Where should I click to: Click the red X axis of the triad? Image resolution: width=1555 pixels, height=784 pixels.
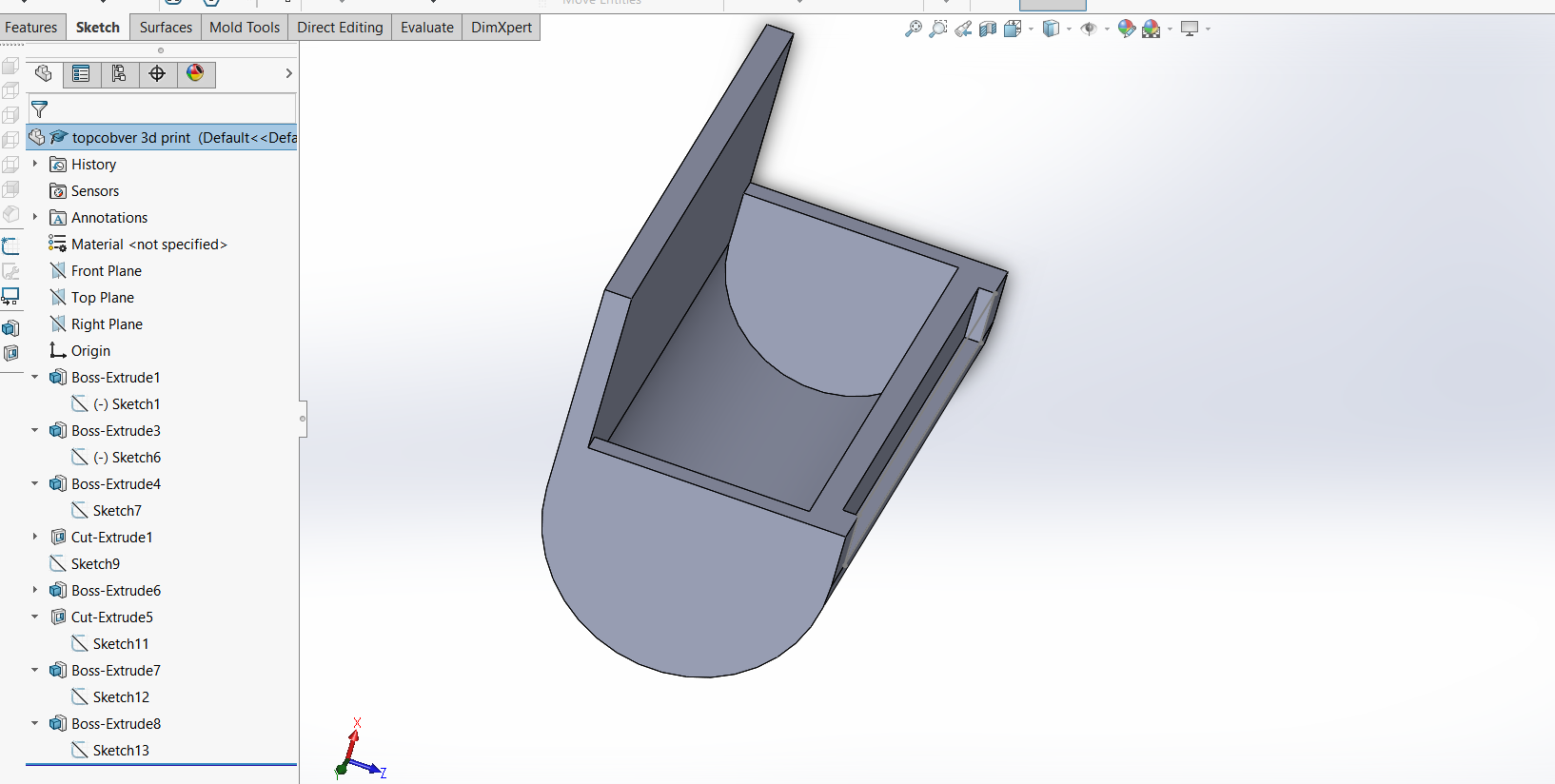(354, 739)
